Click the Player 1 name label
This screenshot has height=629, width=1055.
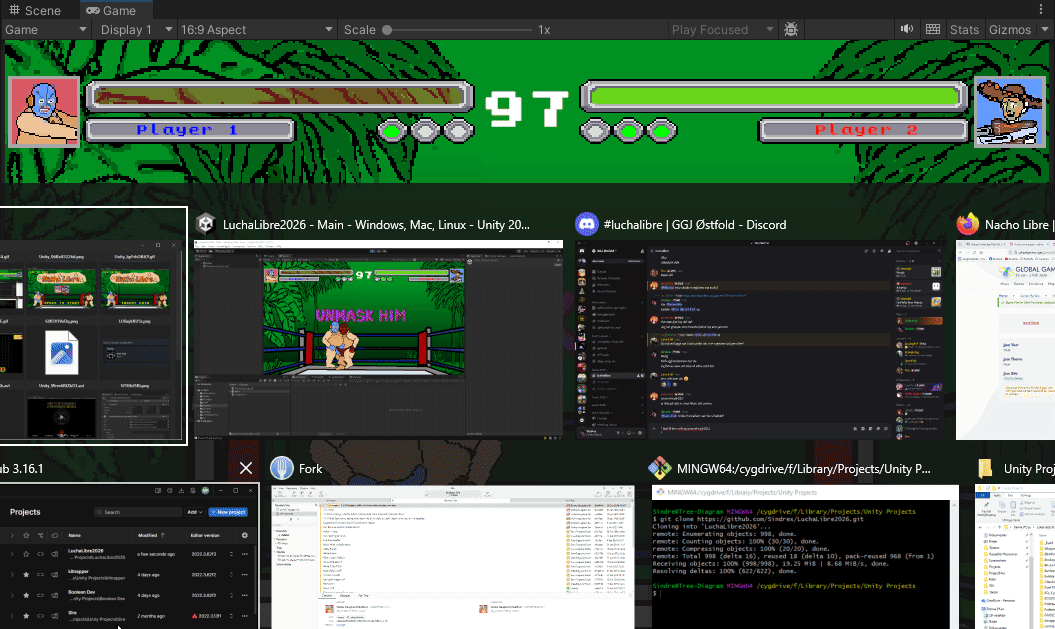pos(190,130)
